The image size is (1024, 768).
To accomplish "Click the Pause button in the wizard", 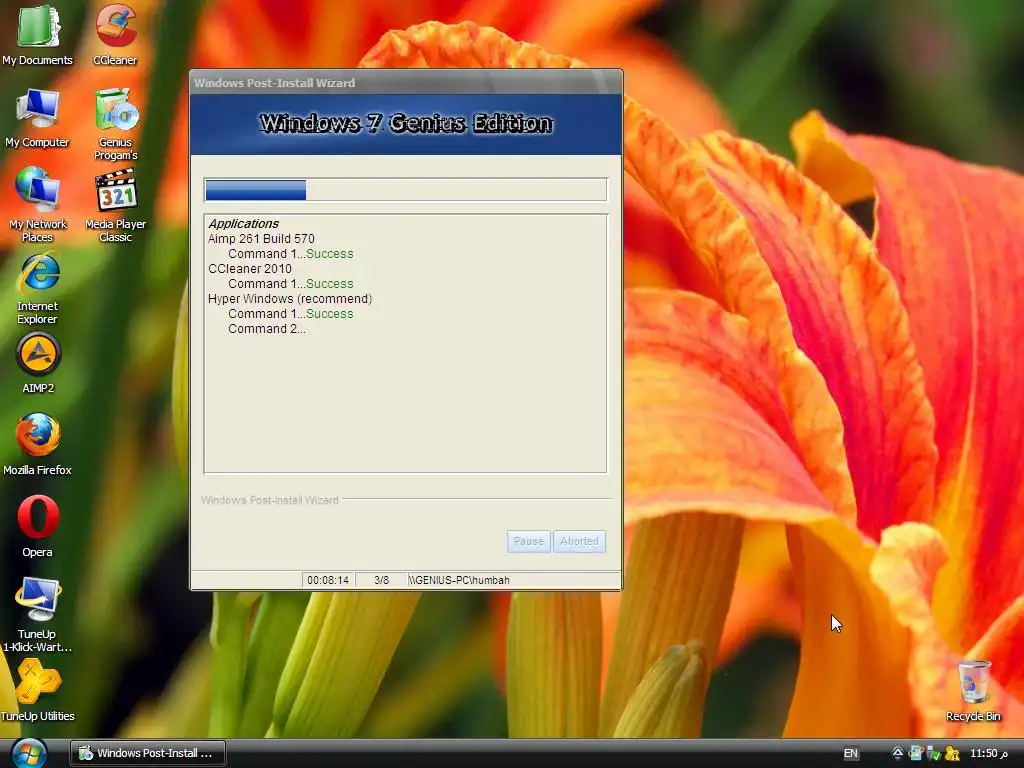I will pos(528,541).
